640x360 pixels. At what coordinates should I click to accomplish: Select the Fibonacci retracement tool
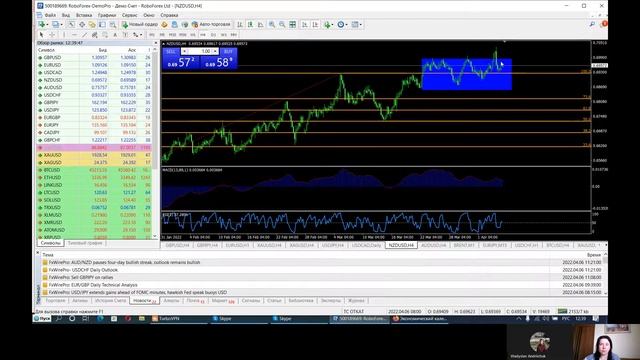pyautogui.click(x=105, y=35)
